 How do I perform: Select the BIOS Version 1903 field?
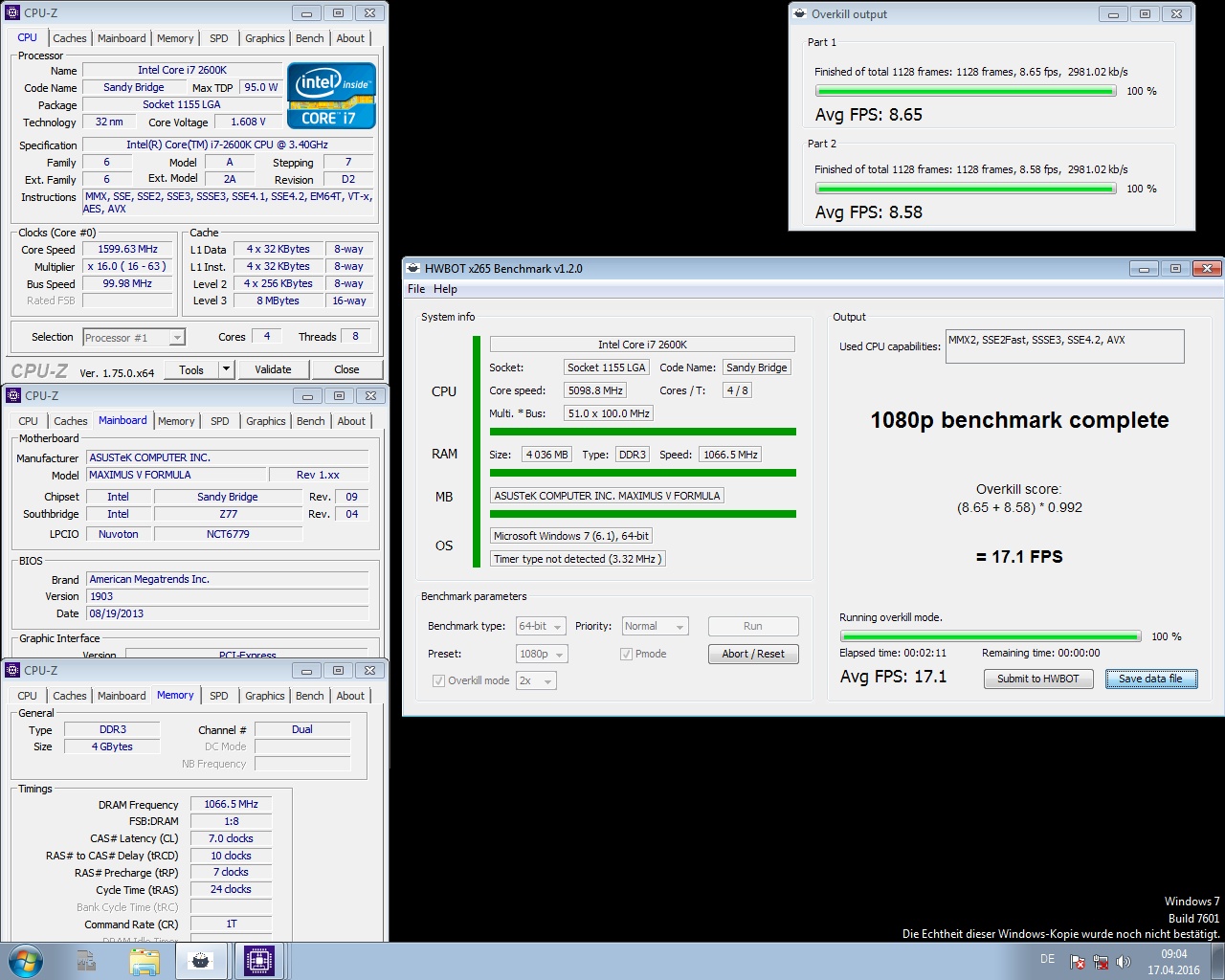[228, 596]
